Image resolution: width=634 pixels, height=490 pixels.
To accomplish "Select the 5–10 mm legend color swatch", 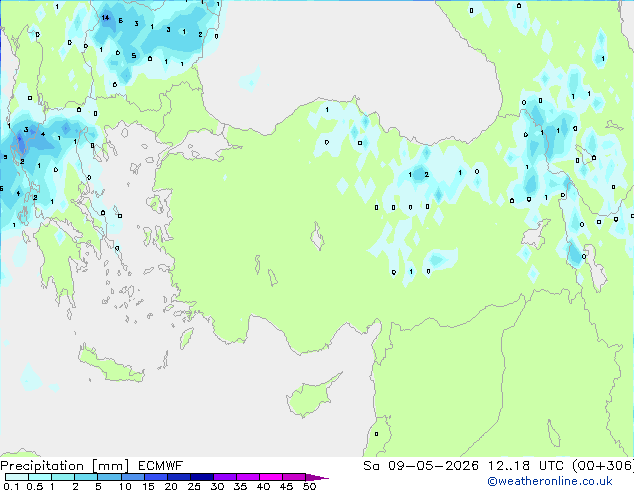I will [109, 477].
